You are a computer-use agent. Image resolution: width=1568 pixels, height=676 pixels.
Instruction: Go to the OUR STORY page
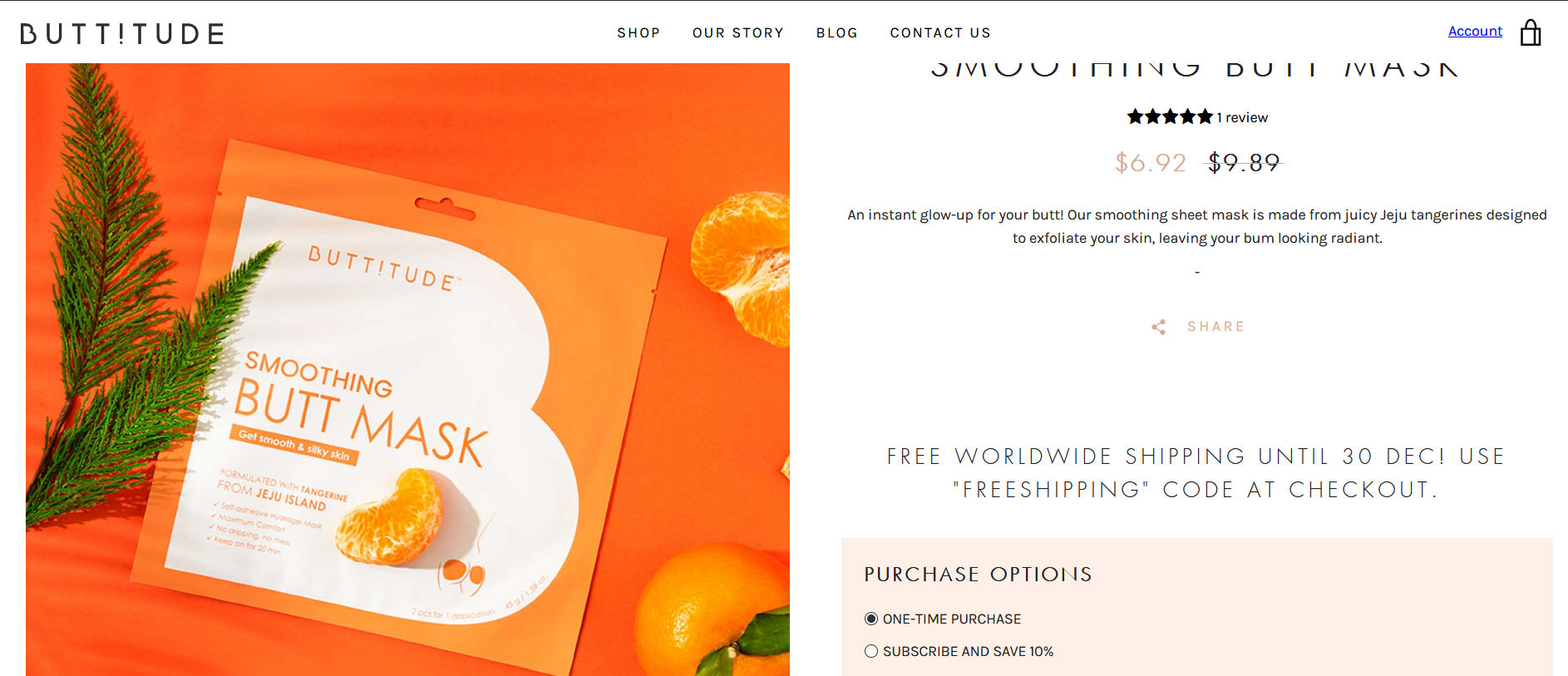click(x=738, y=32)
